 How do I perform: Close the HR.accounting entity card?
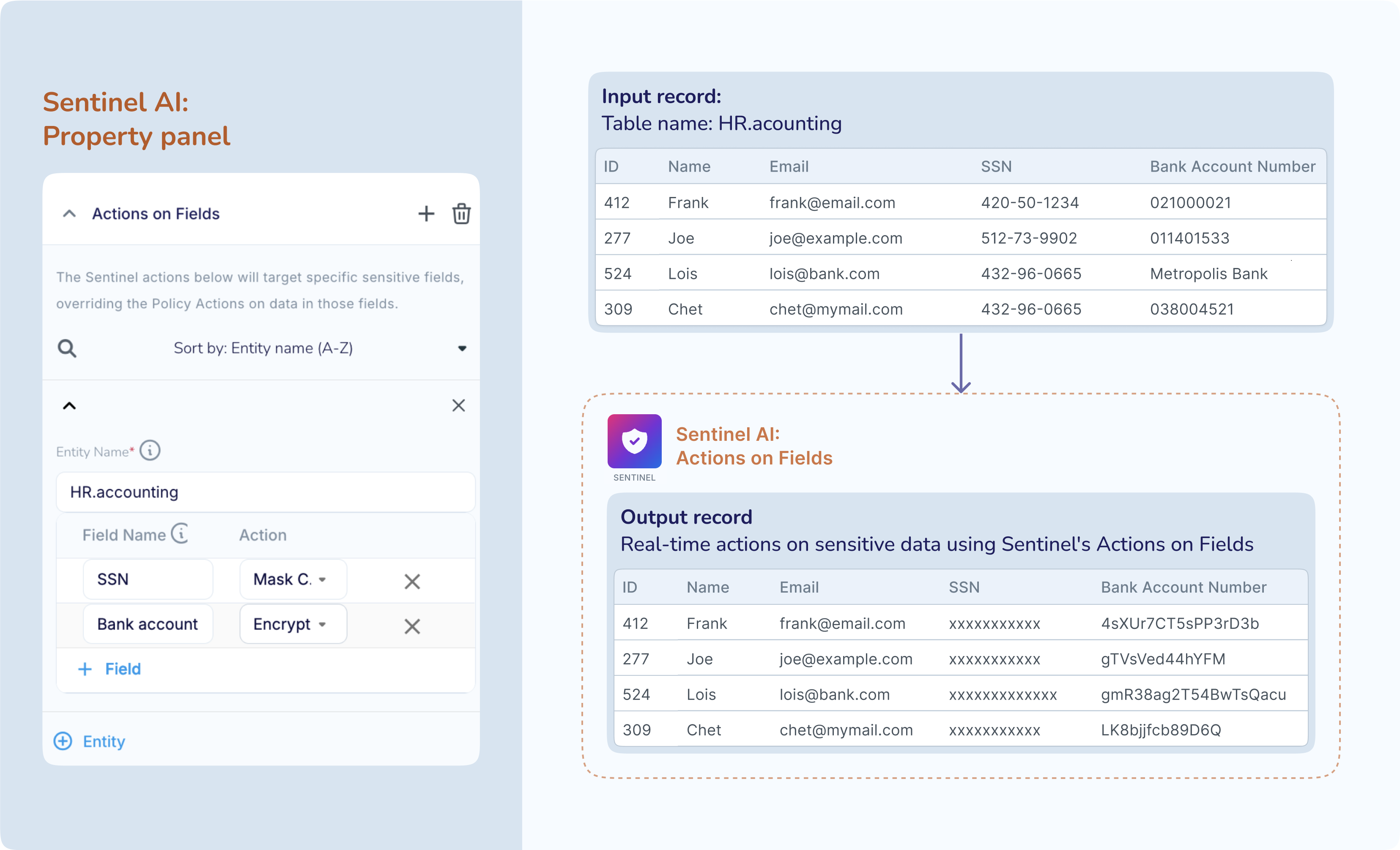tap(458, 405)
